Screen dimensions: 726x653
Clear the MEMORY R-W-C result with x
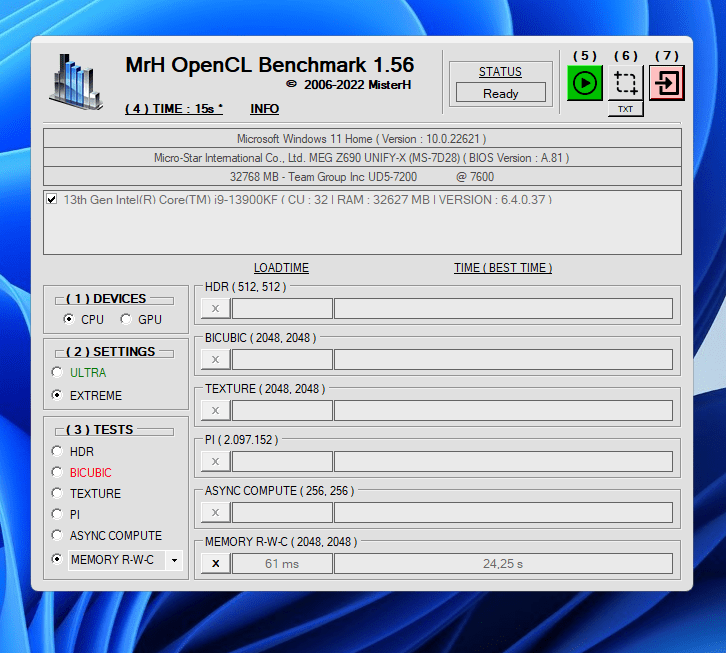coord(216,564)
